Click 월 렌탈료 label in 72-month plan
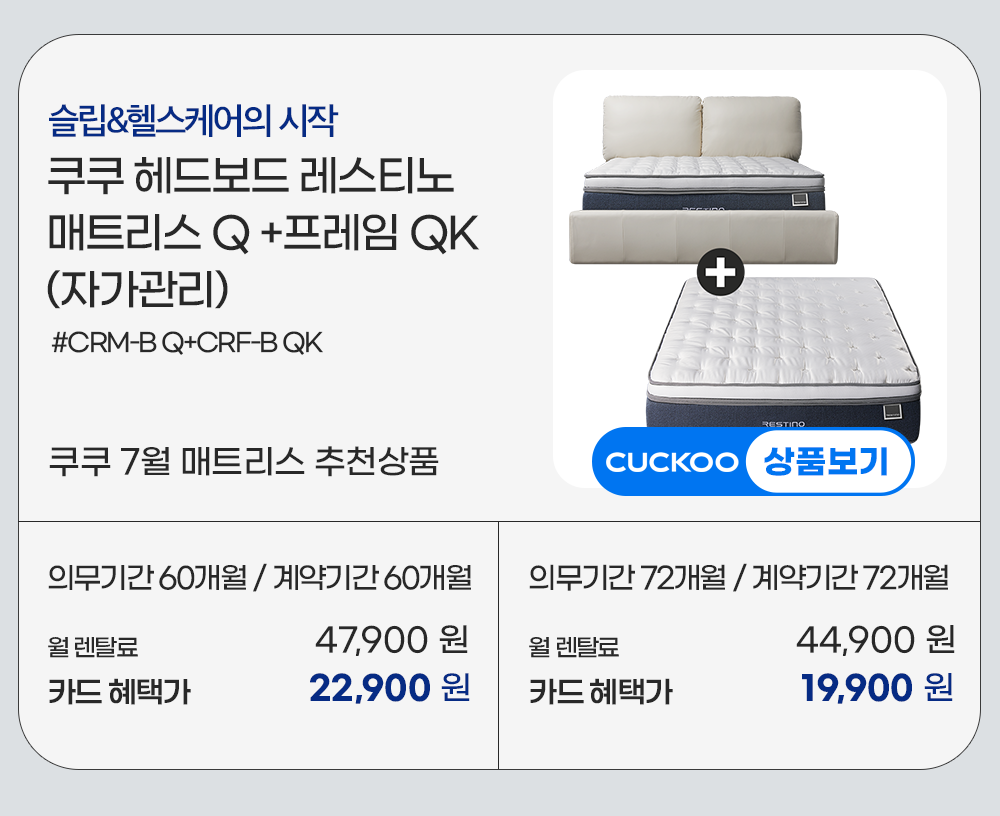This screenshot has width=1000, height=816. [574, 647]
